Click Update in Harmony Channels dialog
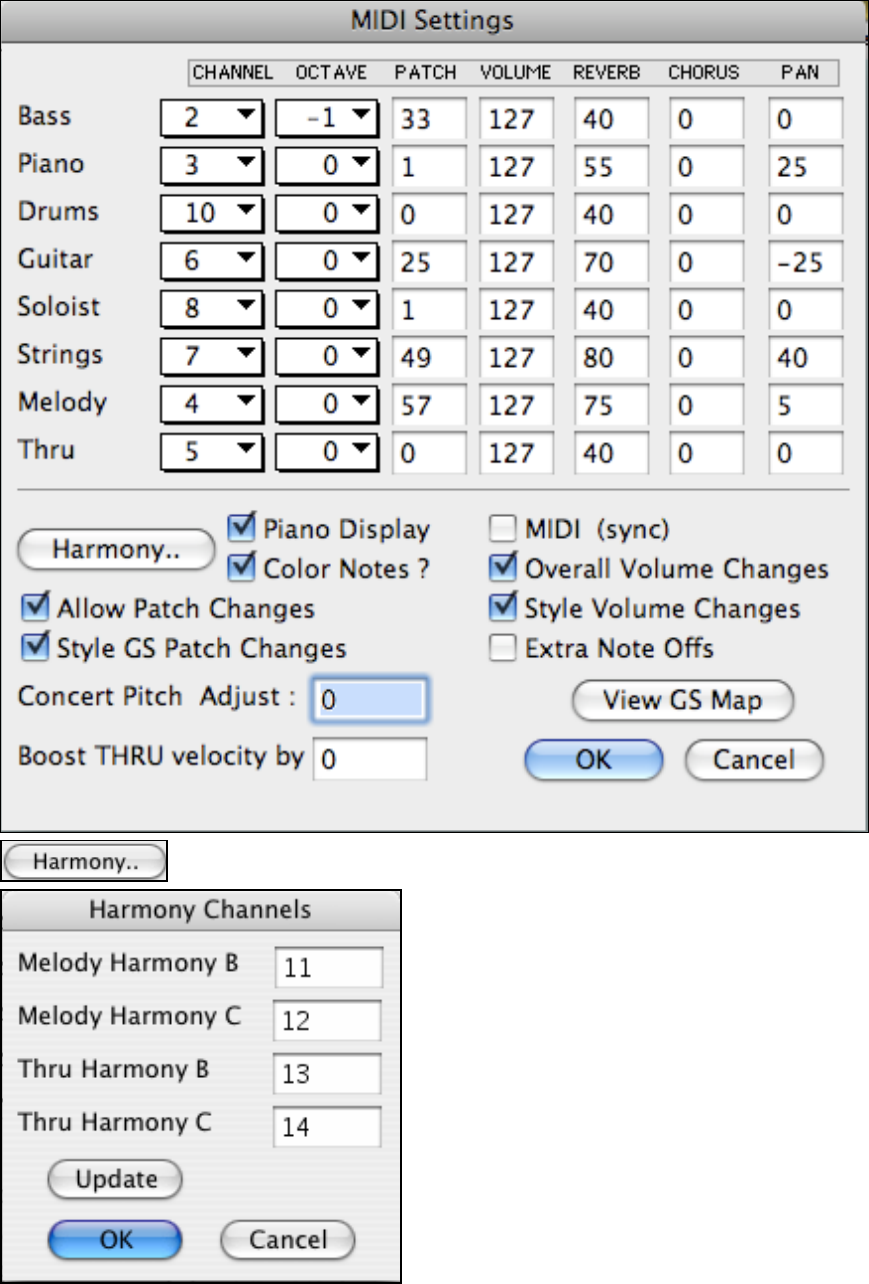 tap(116, 1179)
